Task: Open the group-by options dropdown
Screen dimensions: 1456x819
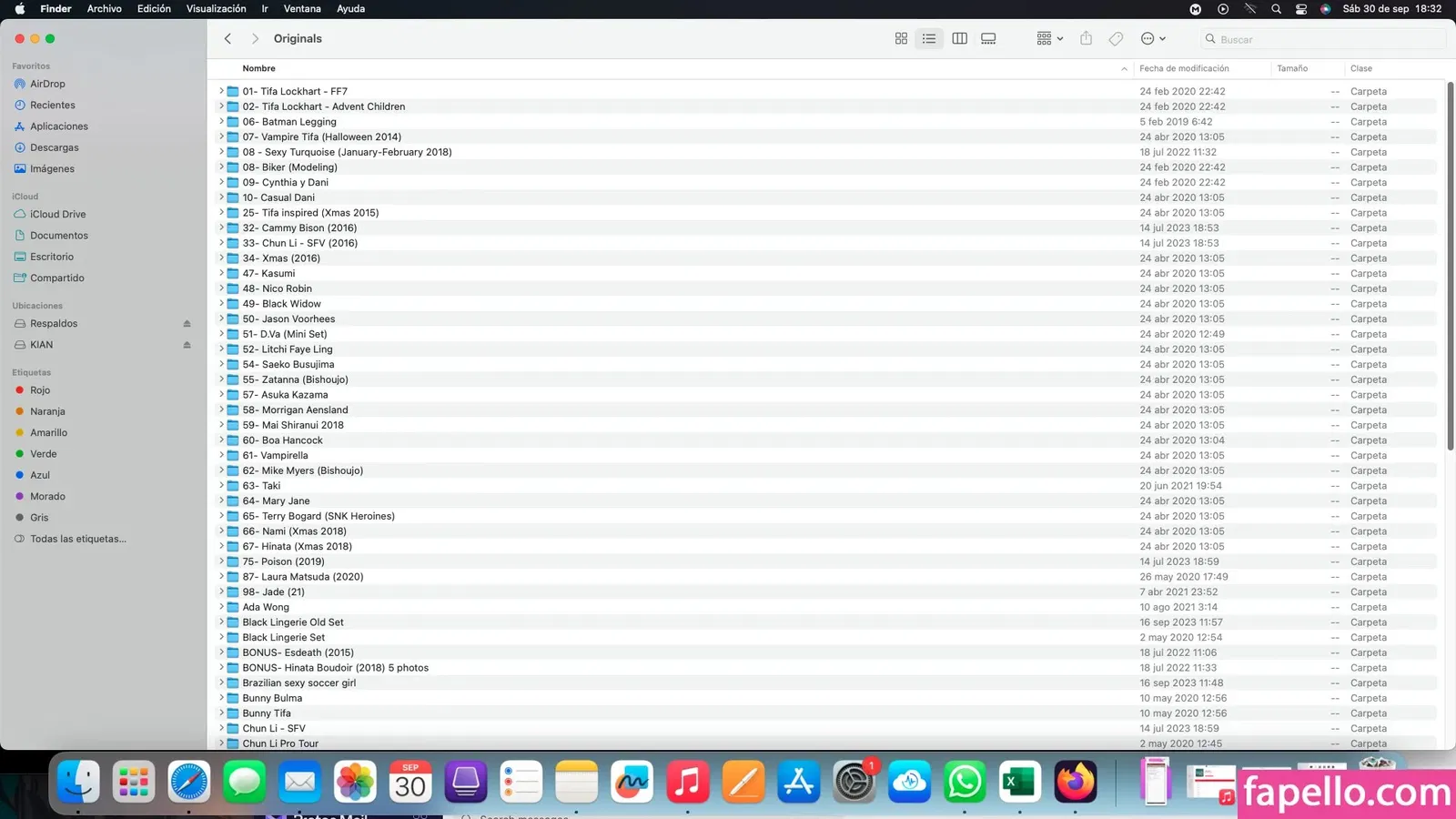Action: (x=1049, y=39)
